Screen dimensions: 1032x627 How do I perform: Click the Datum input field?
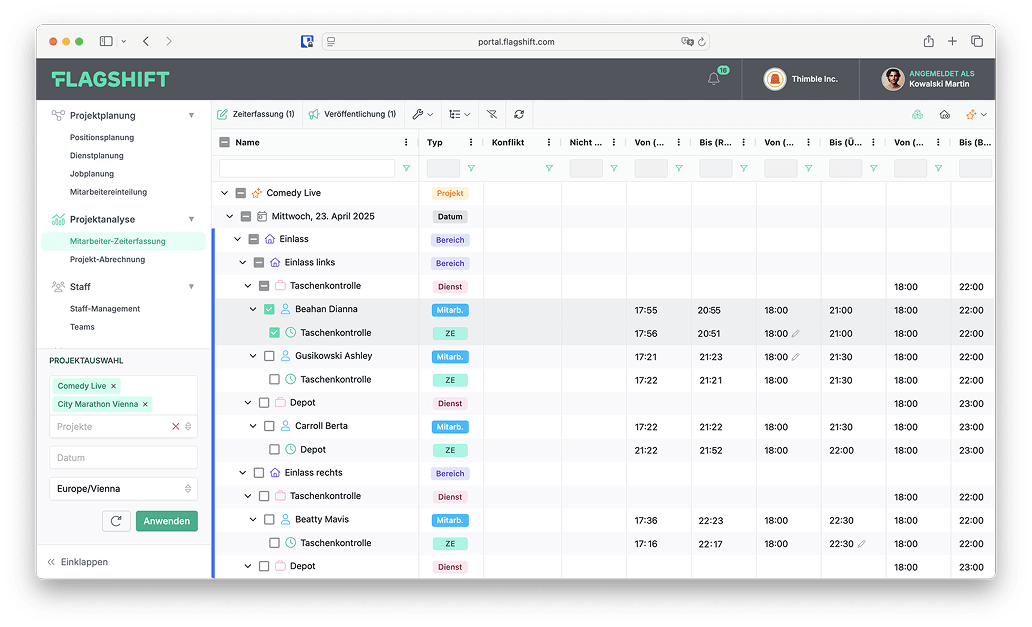tap(123, 458)
